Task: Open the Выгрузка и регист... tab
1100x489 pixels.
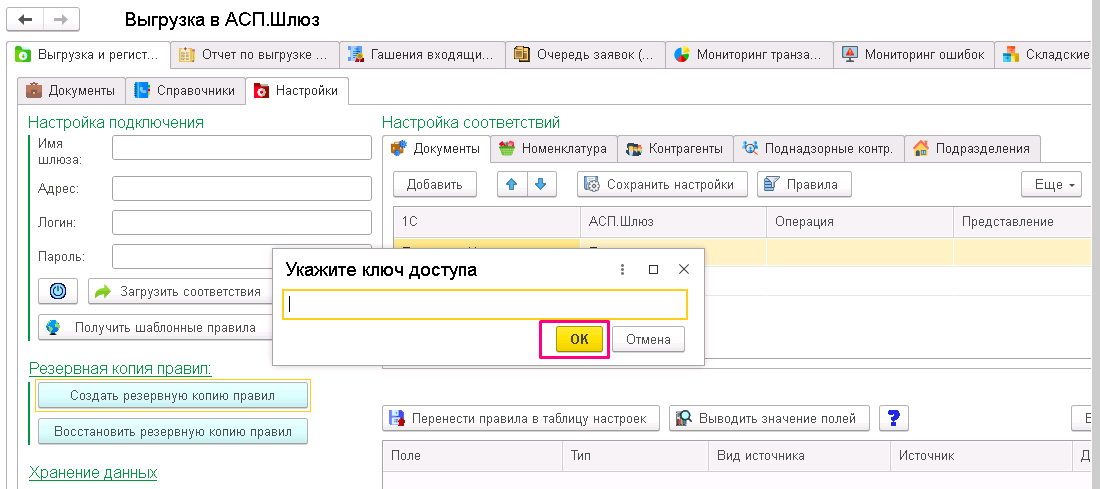Action: tap(89, 54)
